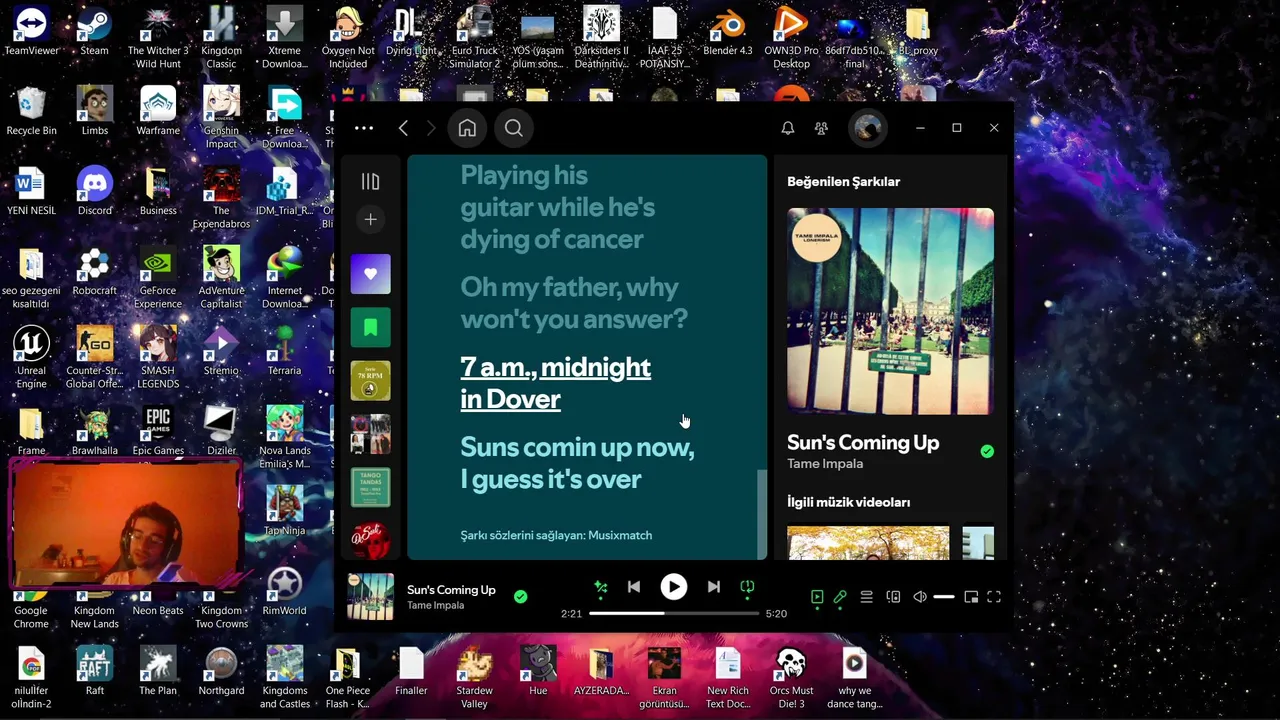Toggle the Now Playing view
1280x720 pixels.
point(817,597)
